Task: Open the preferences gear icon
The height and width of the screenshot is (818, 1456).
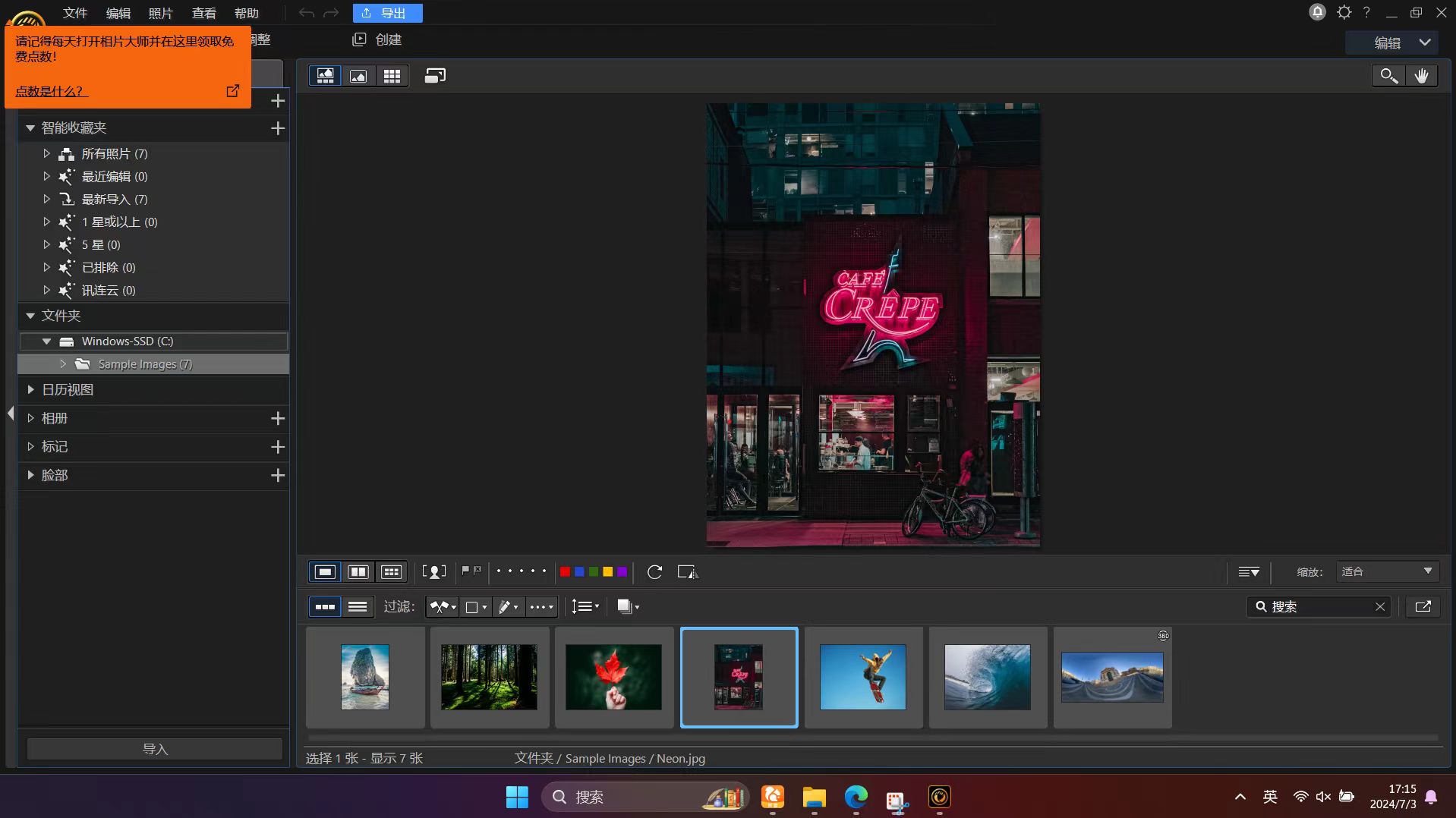Action: tap(1344, 12)
